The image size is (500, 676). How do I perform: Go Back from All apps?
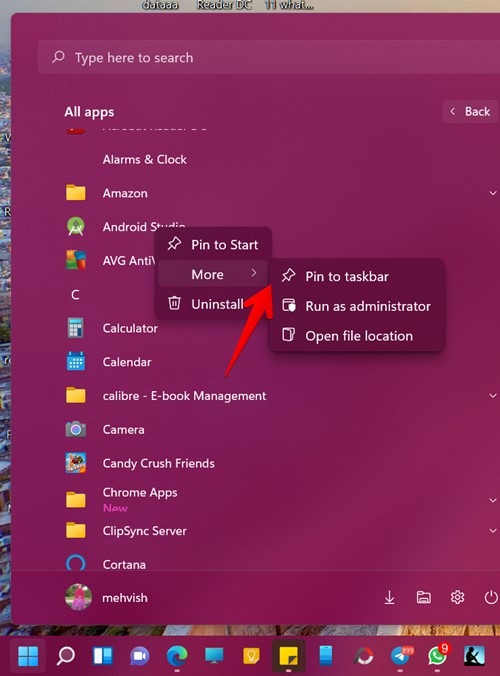coord(470,112)
